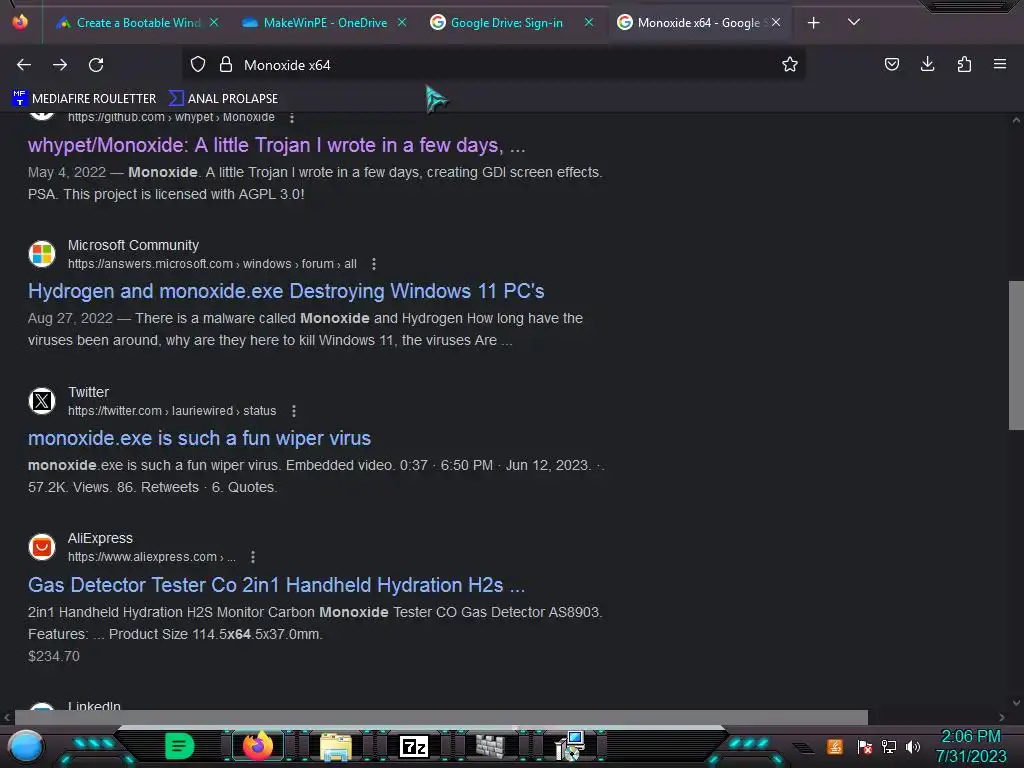This screenshot has width=1024, height=768.
Task: Open the MEDIAFIRE ROULETTER bookmark
Action: coord(84,99)
